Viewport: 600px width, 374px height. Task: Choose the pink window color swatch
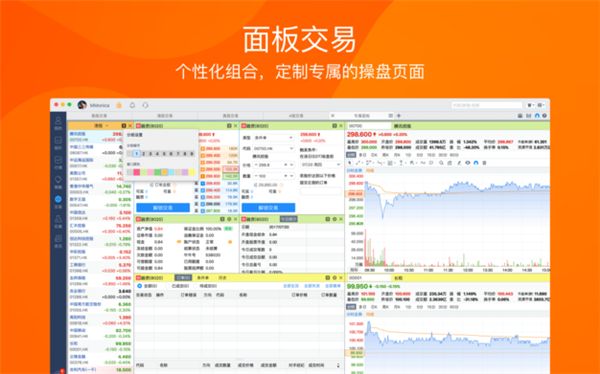click(x=137, y=172)
